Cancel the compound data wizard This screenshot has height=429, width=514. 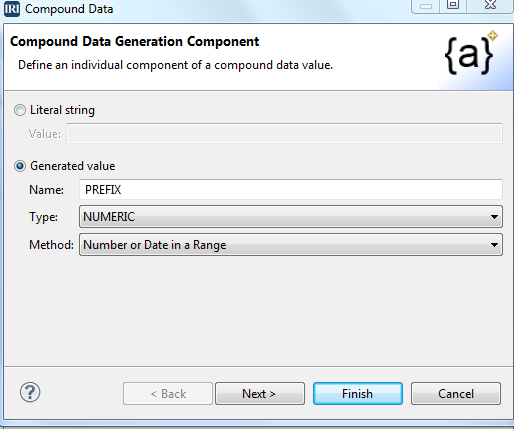pyautogui.click(x=456, y=394)
